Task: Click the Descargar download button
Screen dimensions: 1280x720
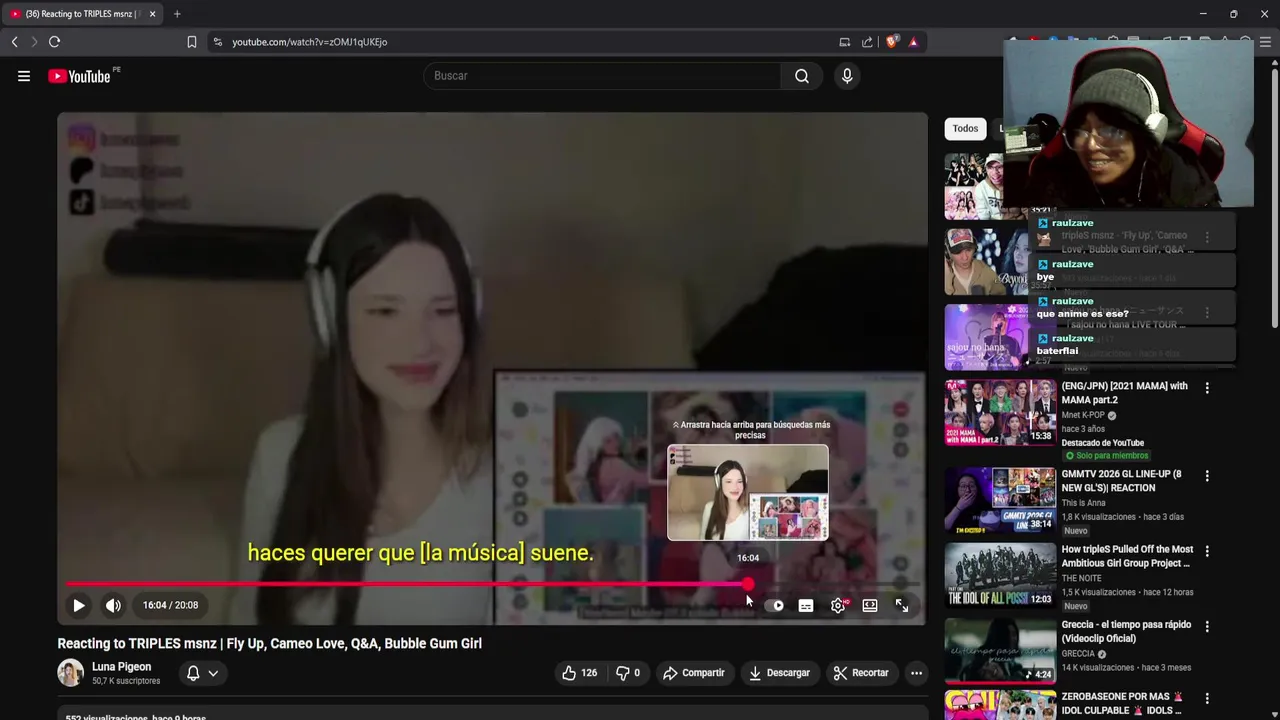Action: [x=780, y=673]
